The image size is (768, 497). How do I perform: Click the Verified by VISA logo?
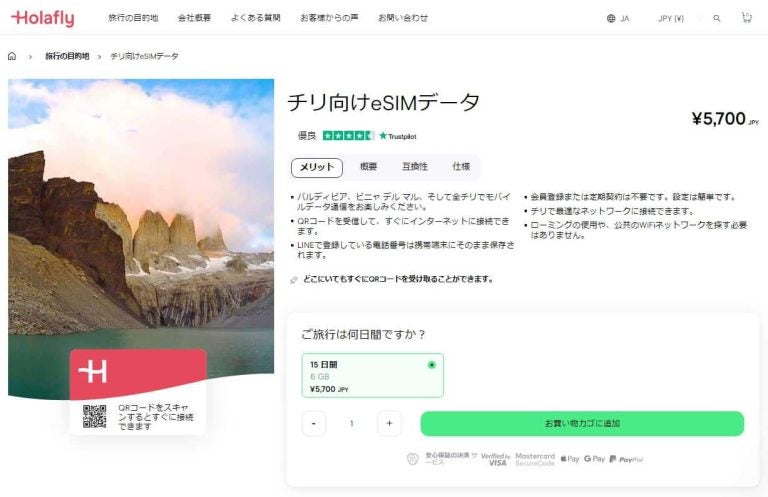(496, 459)
